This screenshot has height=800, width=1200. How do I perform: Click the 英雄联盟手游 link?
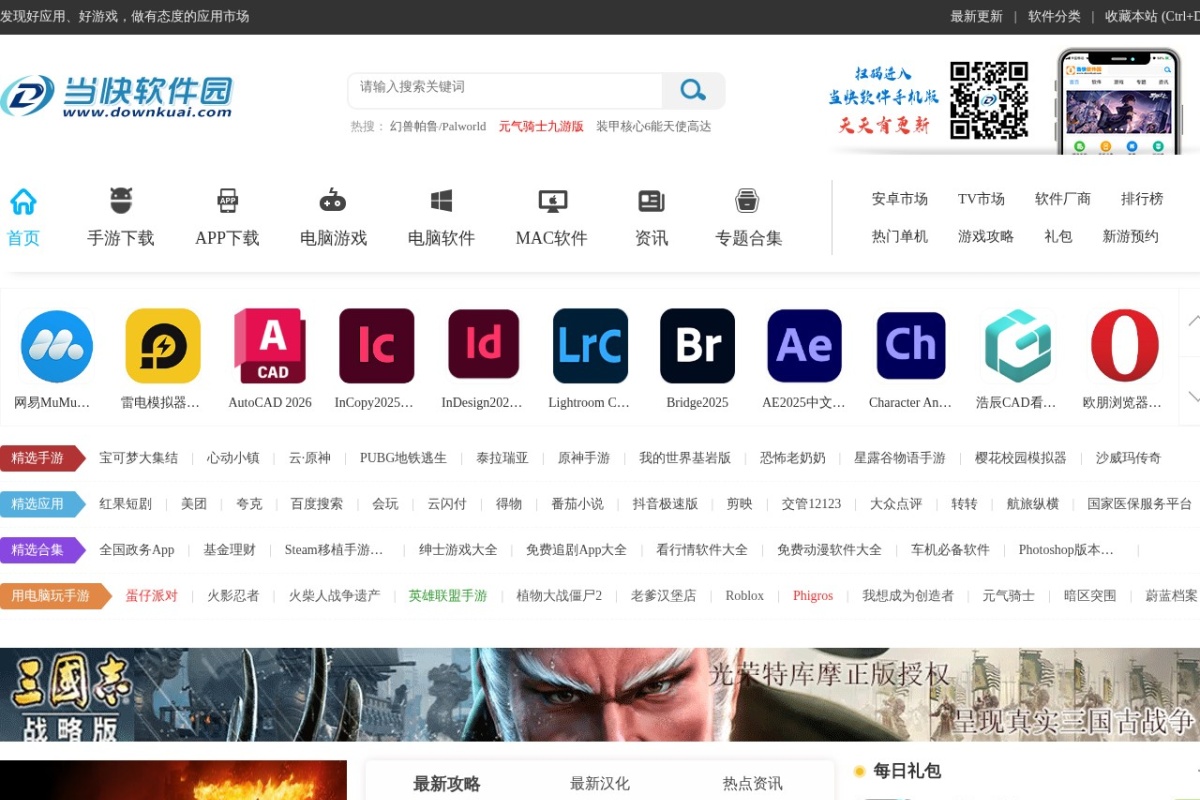tap(447, 596)
